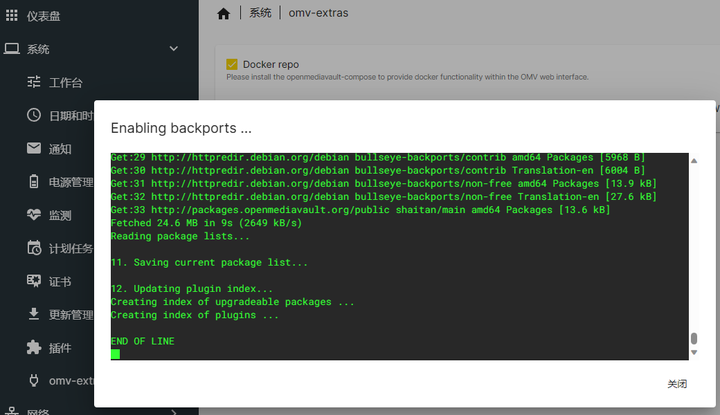Click the heartbeat icon for 监测
This screenshot has height=415, width=720.
(x=34, y=214)
